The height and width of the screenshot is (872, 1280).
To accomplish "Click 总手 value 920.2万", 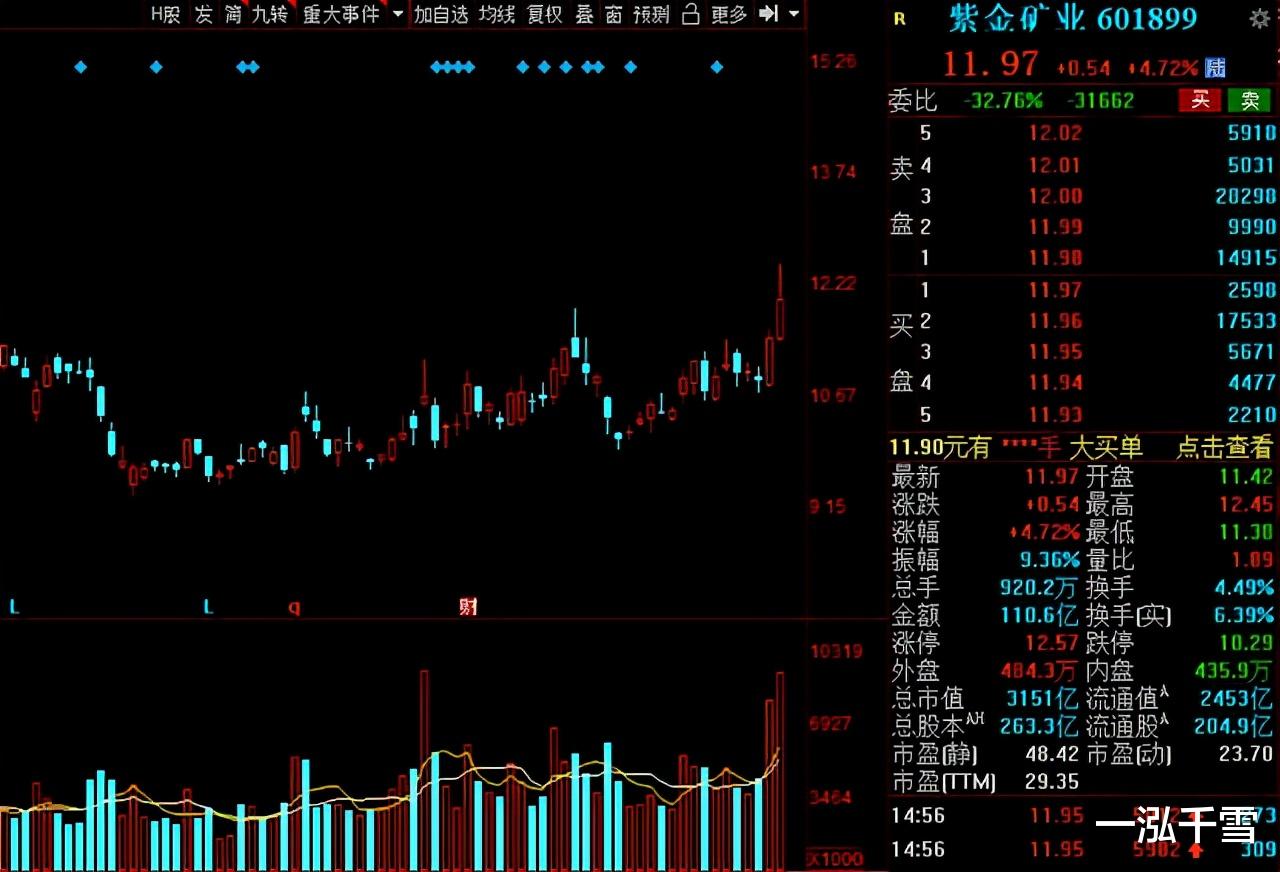I will 1041,588.
